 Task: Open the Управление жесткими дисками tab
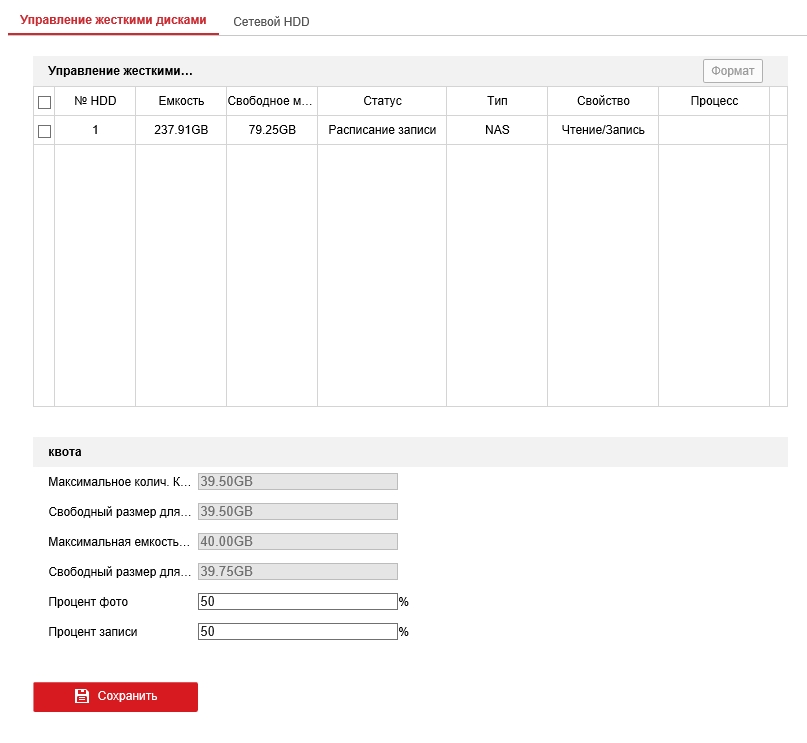tap(113, 20)
